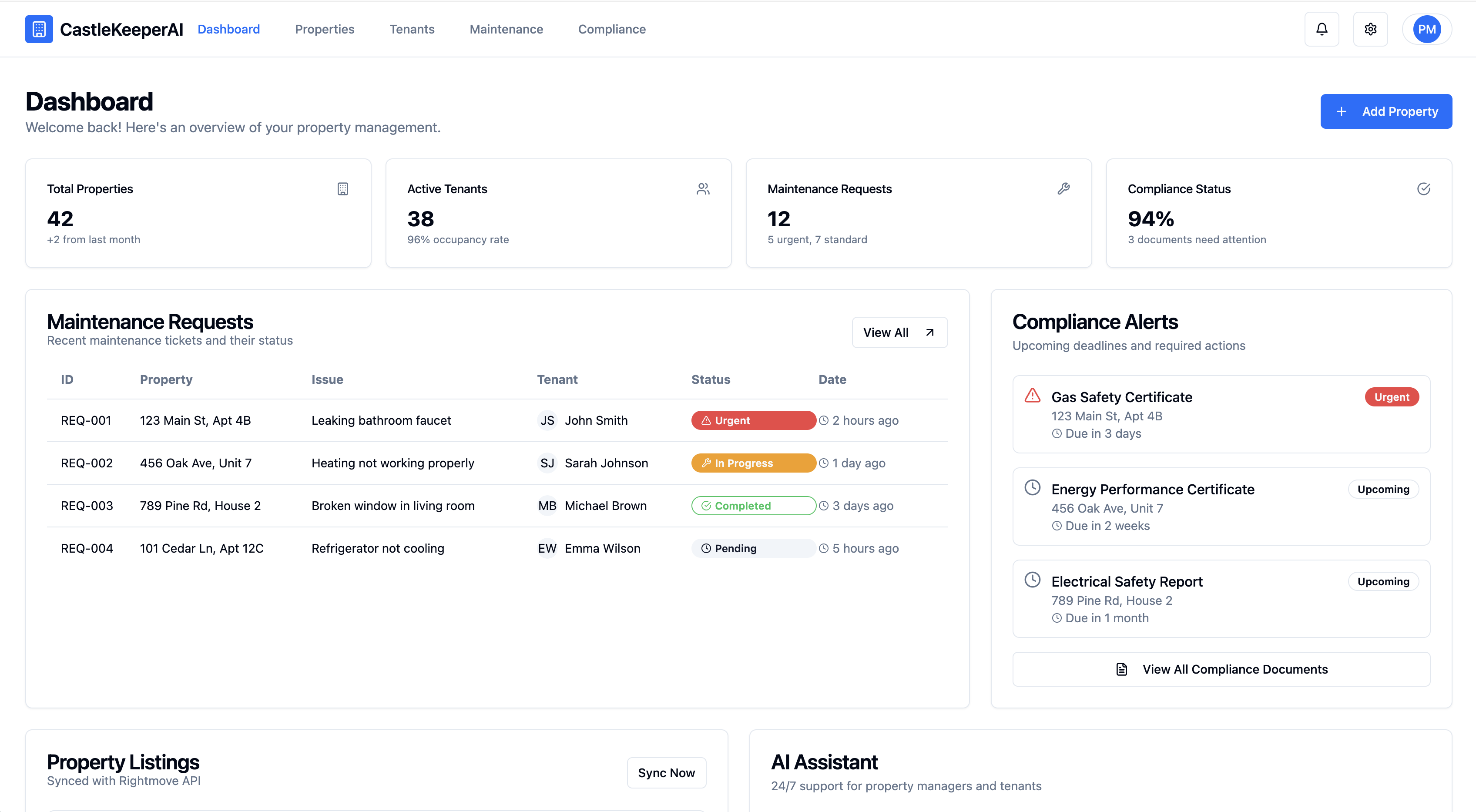The width and height of the screenshot is (1476, 812).
Task: Select the Tenants navigation item
Action: pyautogui.click(x=412, y=29)
